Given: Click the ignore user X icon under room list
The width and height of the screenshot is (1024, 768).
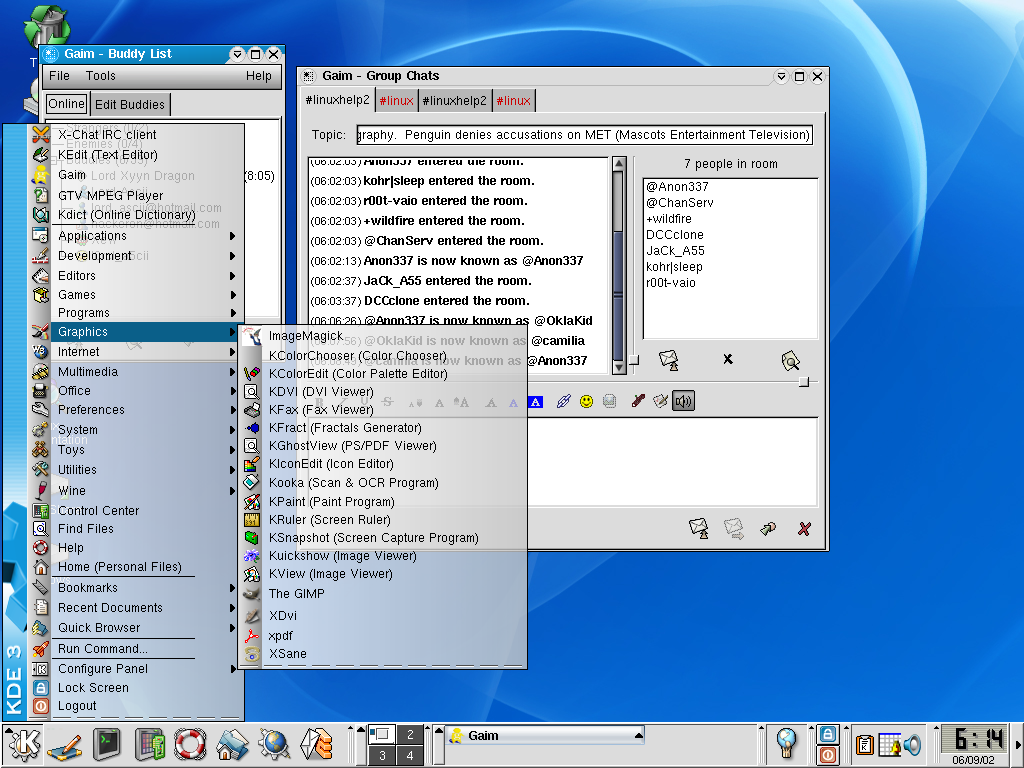Looking at the screenshot, I should (728, 359).
